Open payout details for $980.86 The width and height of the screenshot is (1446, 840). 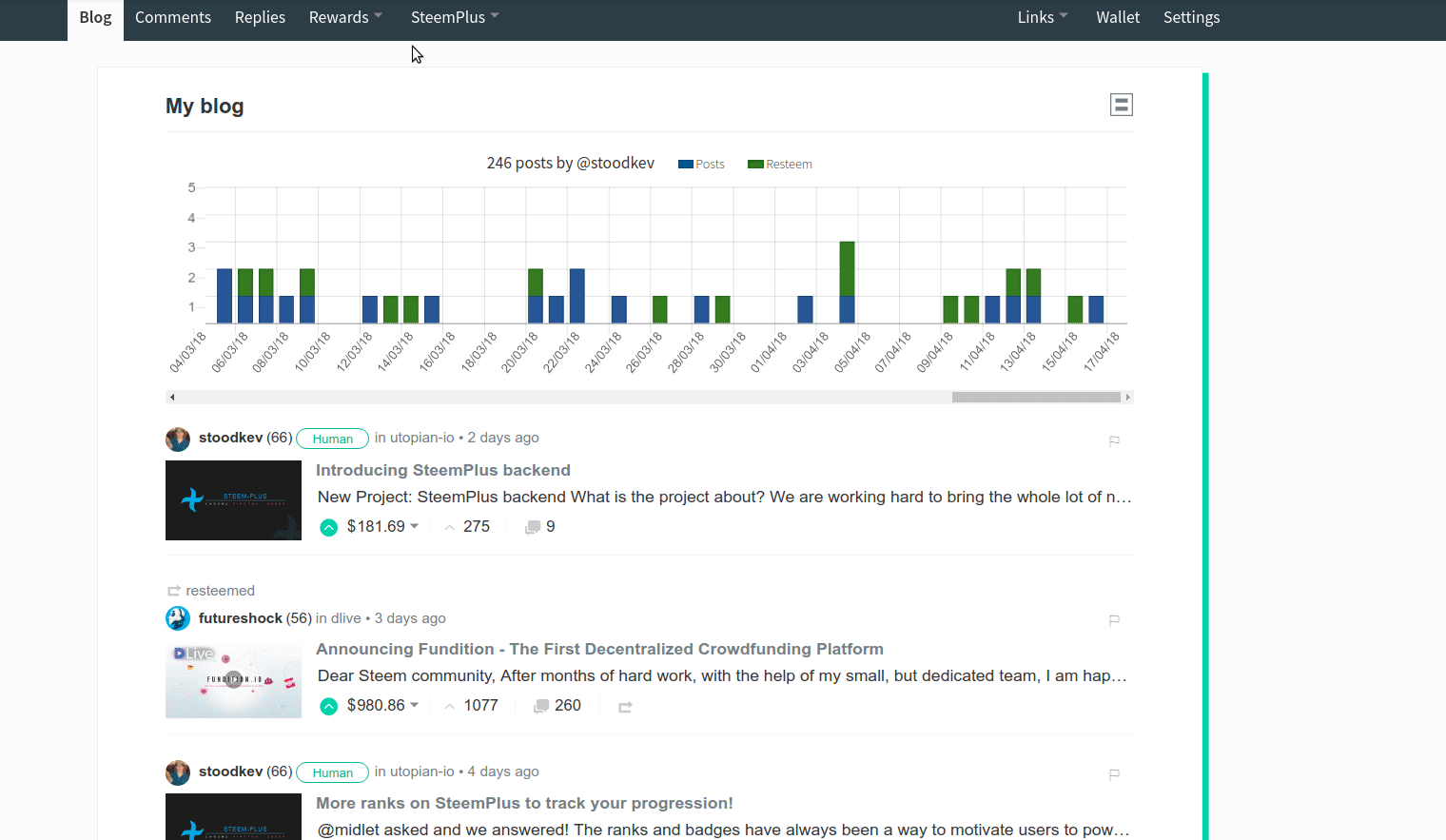pos(382,705)
